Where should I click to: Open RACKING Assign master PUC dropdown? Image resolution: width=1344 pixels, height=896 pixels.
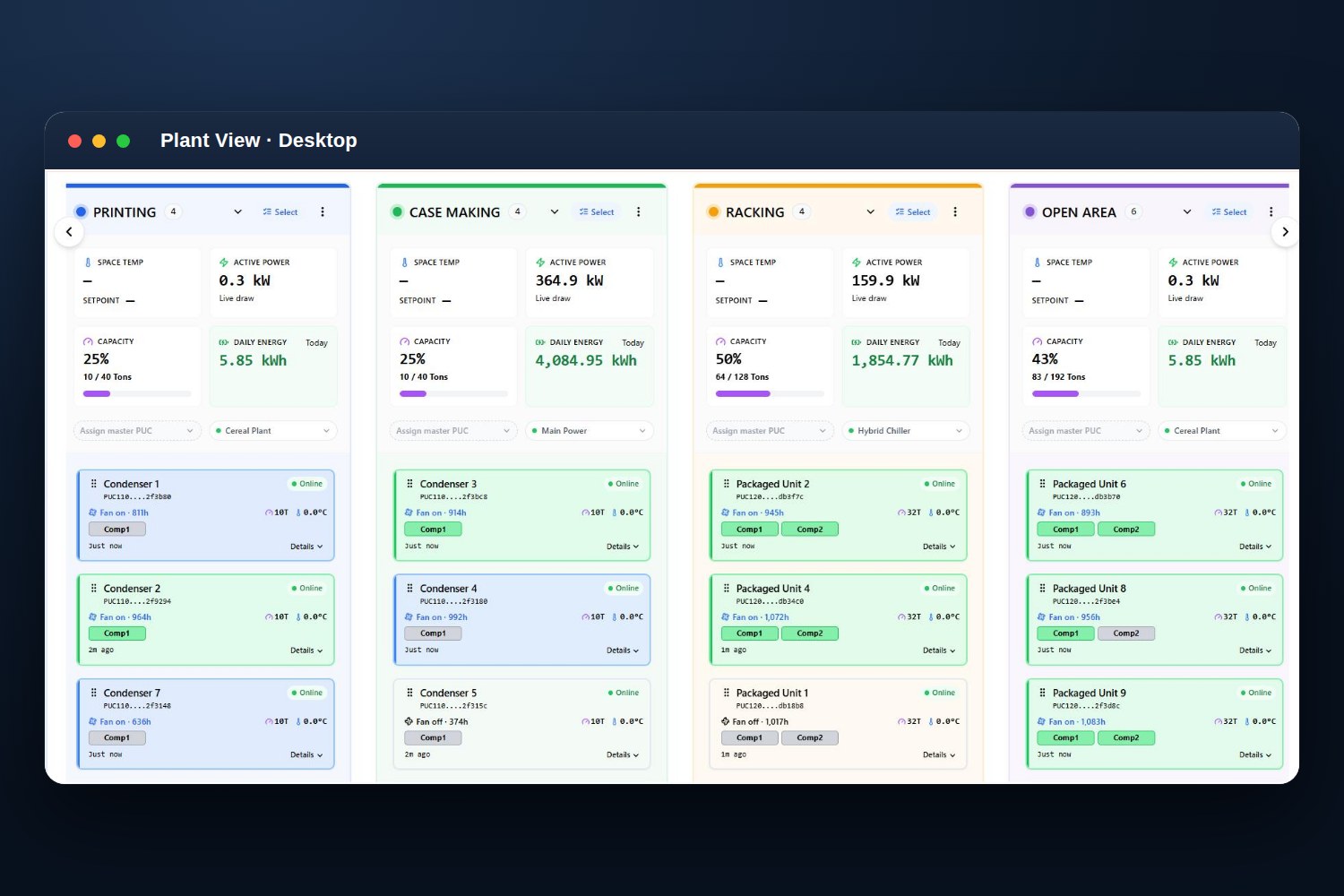pyautogui.click(x=770, y=431)
